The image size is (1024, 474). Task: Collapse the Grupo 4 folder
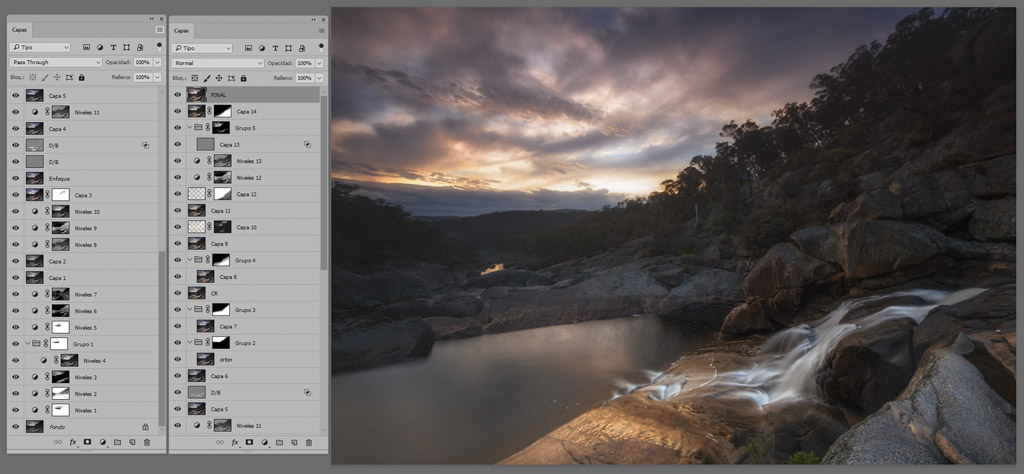[x=189, y=260]
